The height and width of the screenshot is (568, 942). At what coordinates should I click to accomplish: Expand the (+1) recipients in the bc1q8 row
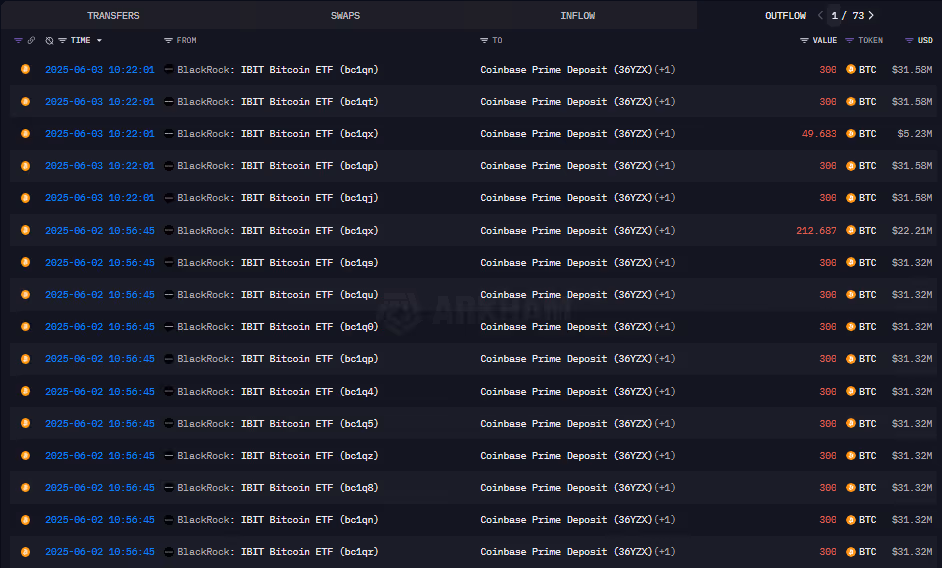tap(665, 487)
